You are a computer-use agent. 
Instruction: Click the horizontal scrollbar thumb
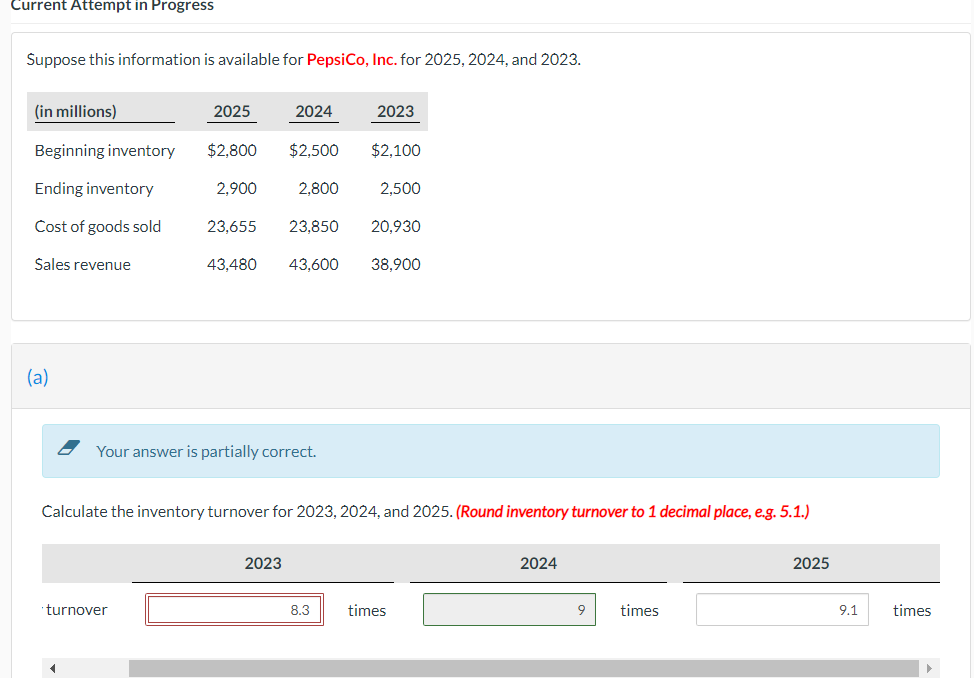pos(524,669)
